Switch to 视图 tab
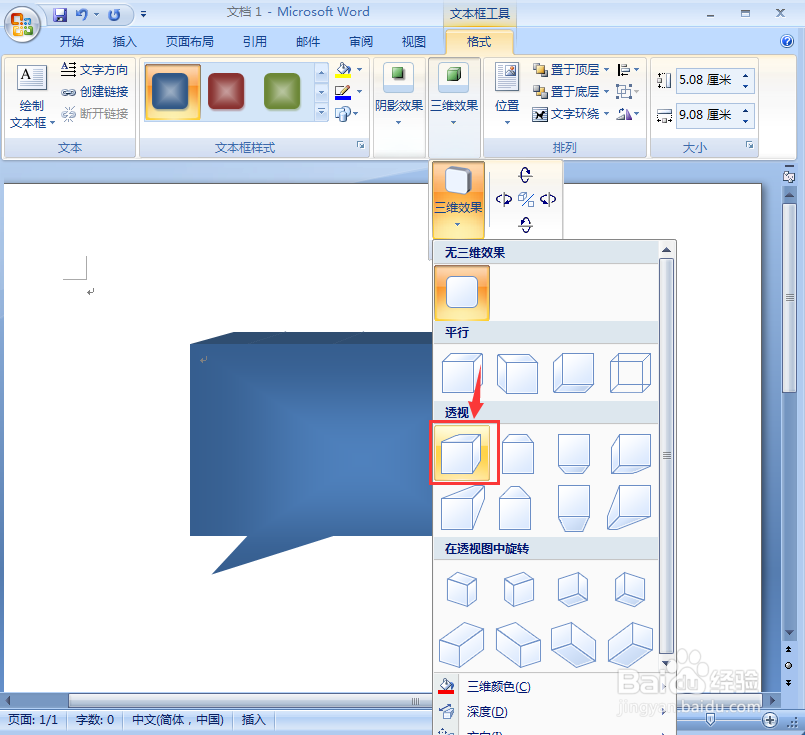Viewport: 805px width, 735px height. click(x=414, y=42)
